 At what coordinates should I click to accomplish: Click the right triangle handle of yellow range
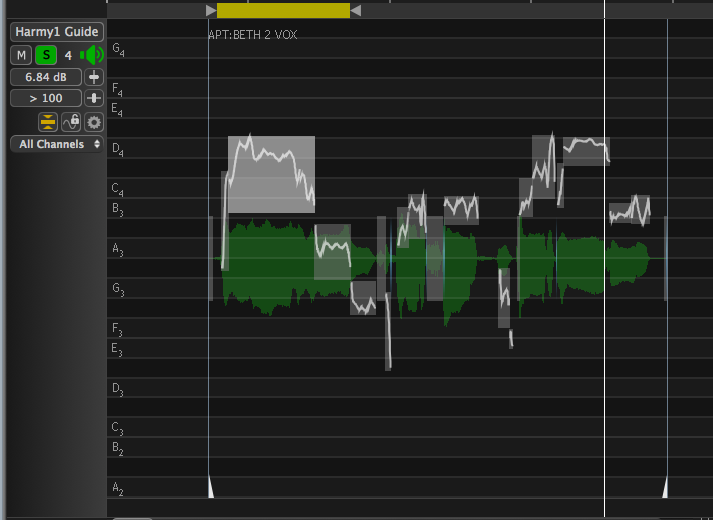pyautogui.click(x=356, y=10)
